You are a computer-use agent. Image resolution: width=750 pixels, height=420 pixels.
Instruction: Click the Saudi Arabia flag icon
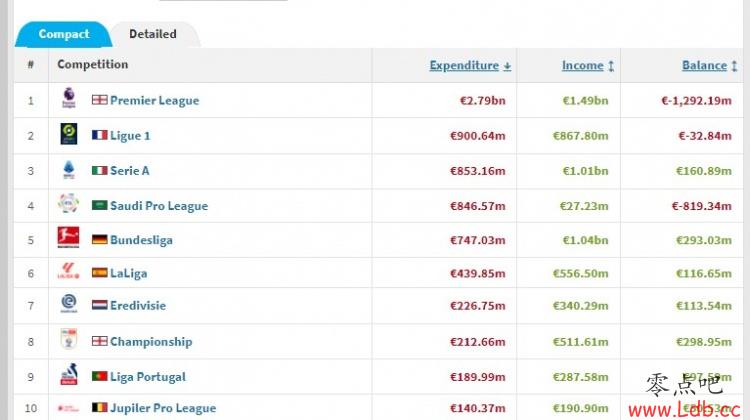pos(99,205)
